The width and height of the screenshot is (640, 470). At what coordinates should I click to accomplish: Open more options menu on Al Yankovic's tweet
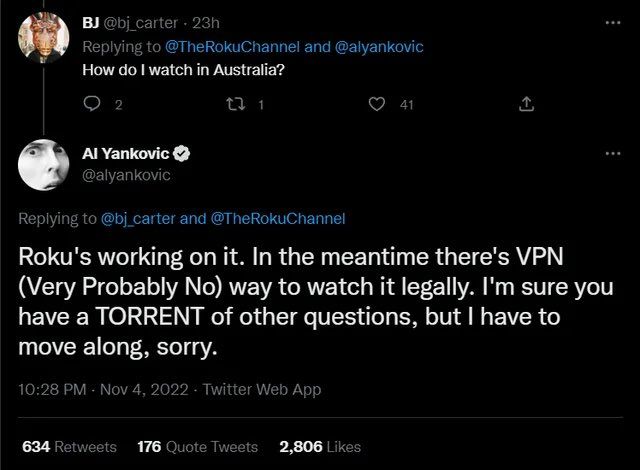pyautogui.click(x=613, y=154)
